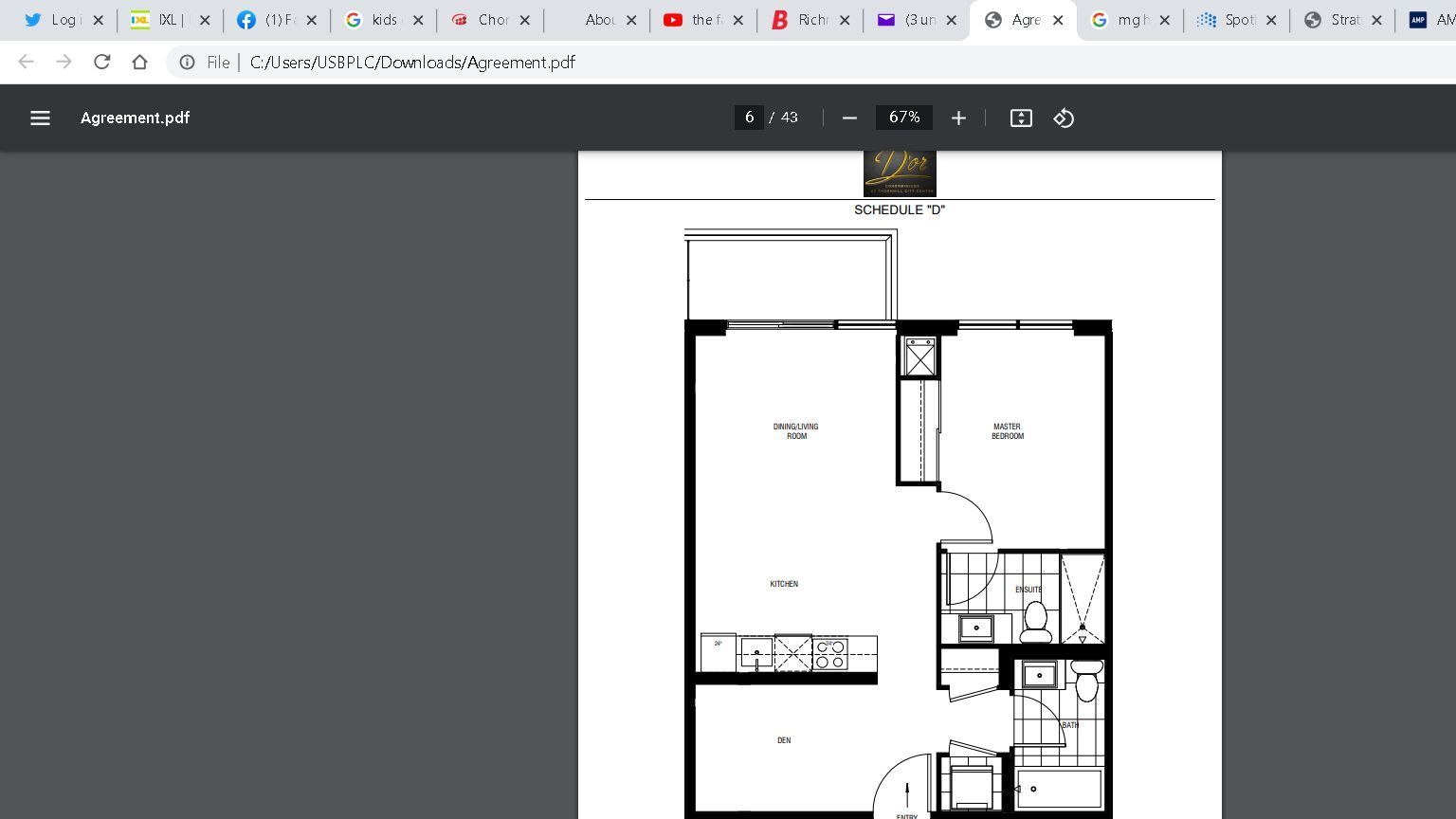Click the SCHEDULE "D" heading
This screenshot has height=819, width=1456.
point(900,209)
